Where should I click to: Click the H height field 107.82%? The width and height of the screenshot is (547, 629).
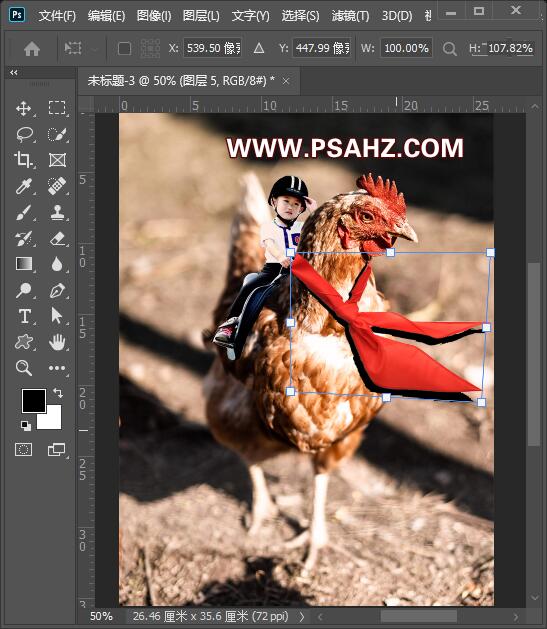510,49
